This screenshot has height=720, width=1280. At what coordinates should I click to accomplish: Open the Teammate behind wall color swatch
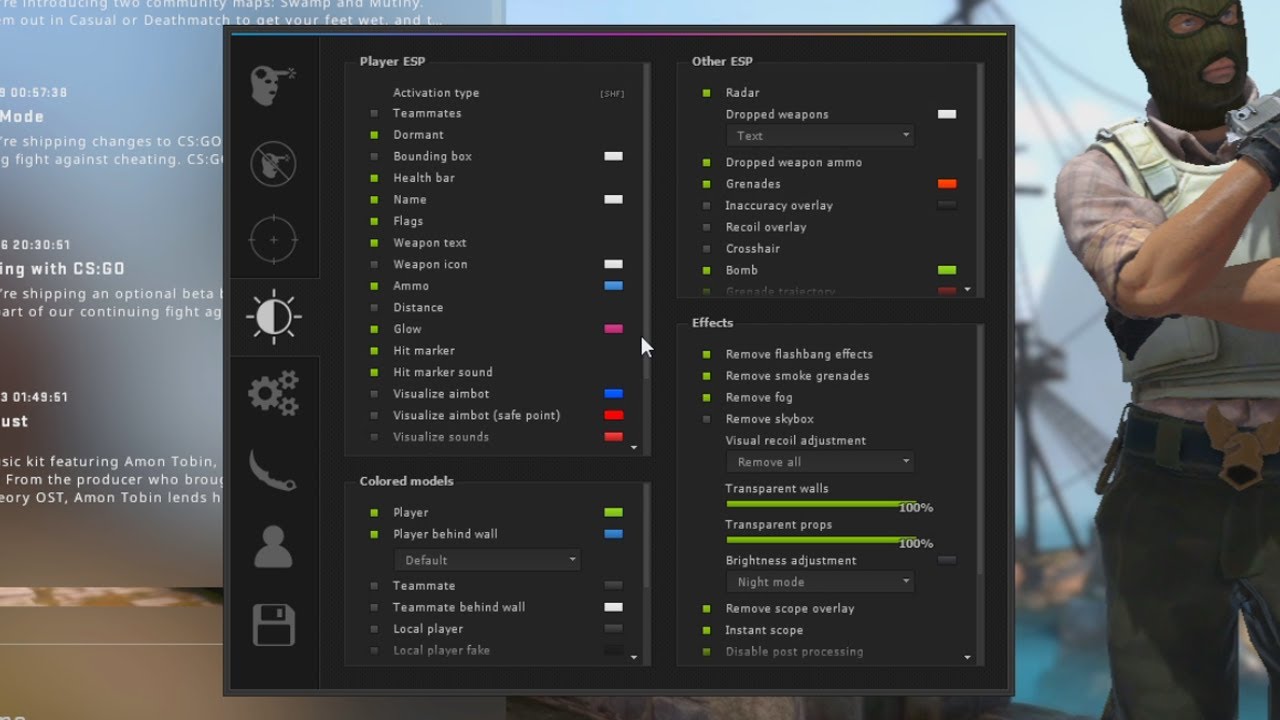614,607
